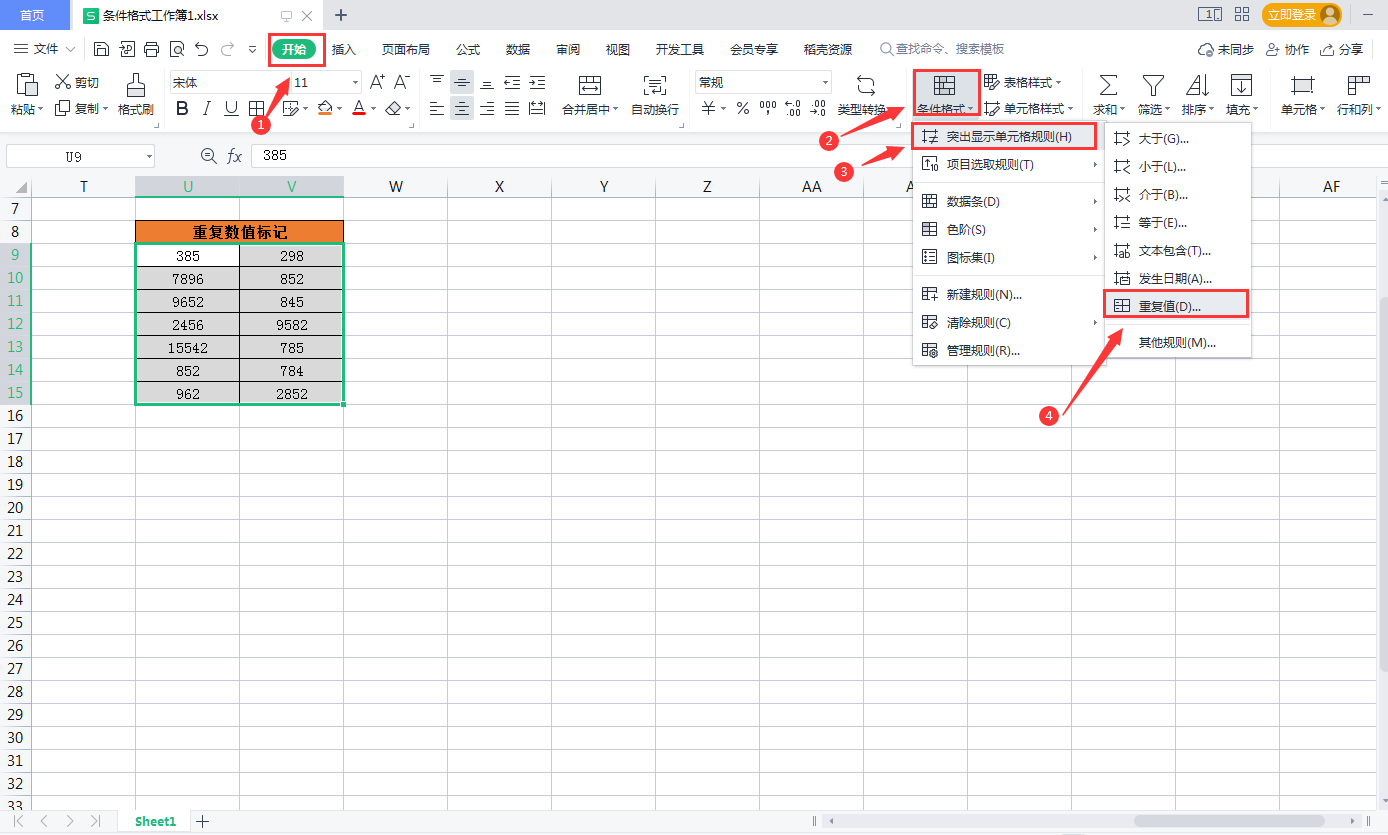Click the Collaborate (协作) button
This screenshot has height=835, width=1388.
point(1287,49)
